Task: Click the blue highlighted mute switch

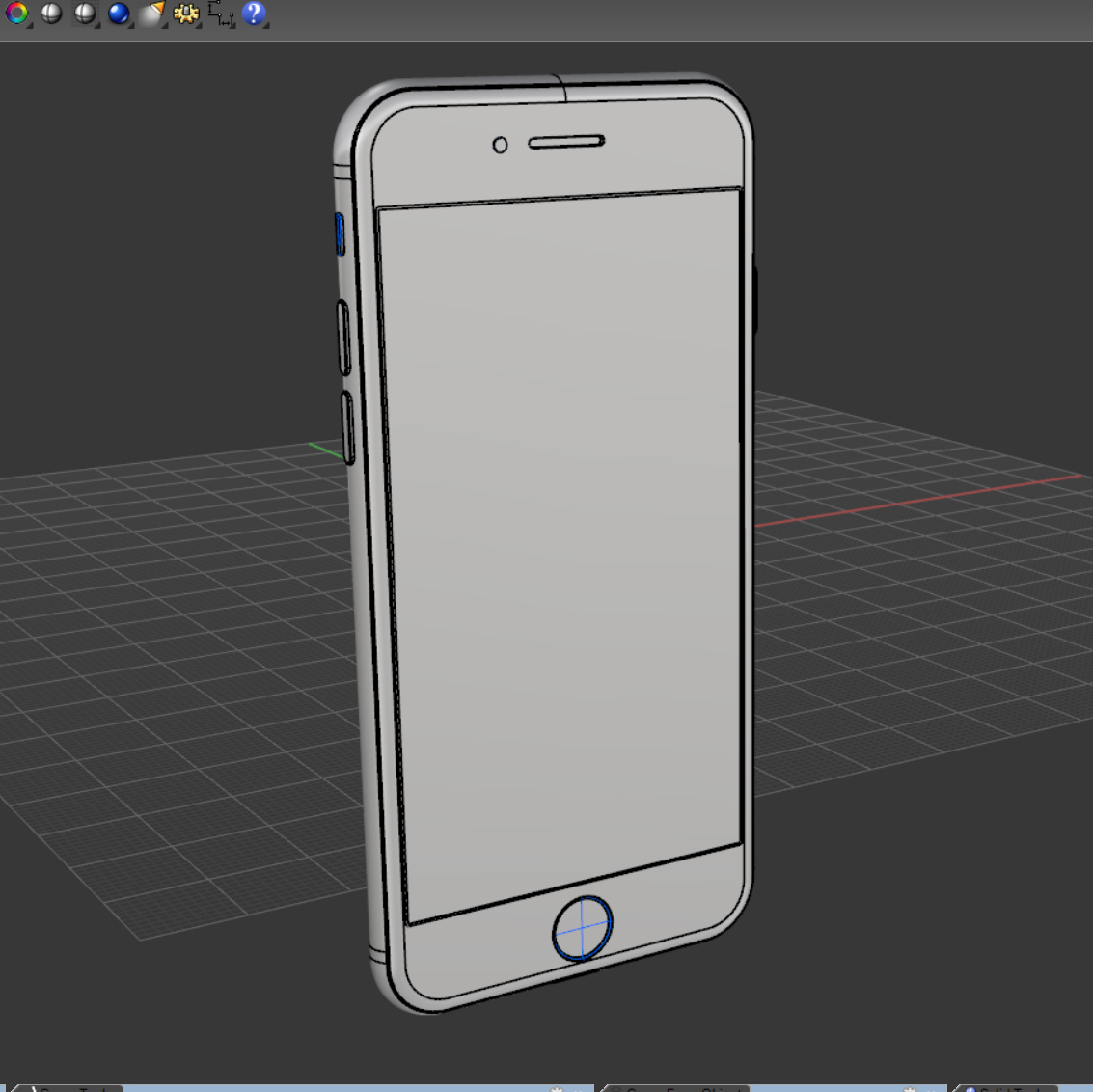Action: [x=341, y=234]
